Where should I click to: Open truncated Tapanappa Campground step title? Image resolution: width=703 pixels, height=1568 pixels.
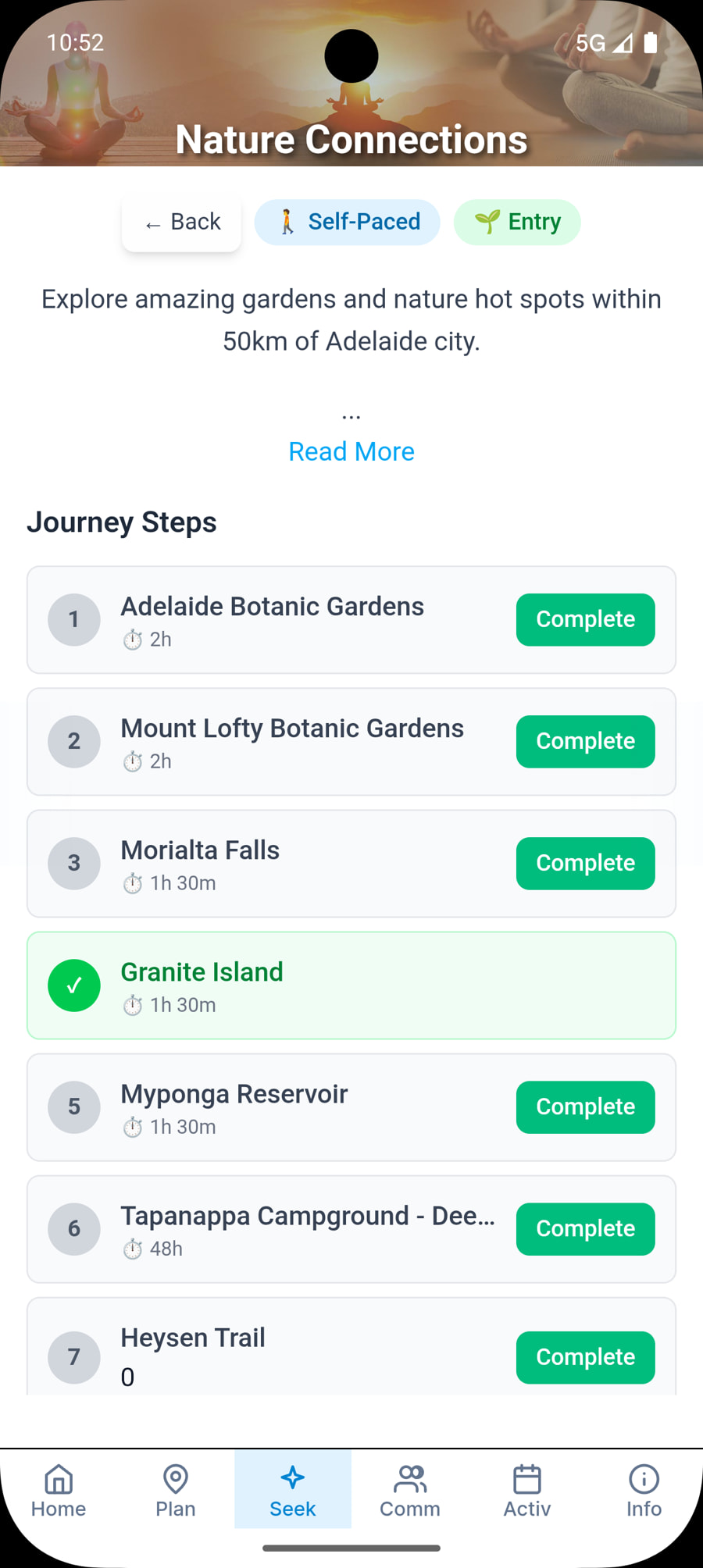click(308, 1216)
